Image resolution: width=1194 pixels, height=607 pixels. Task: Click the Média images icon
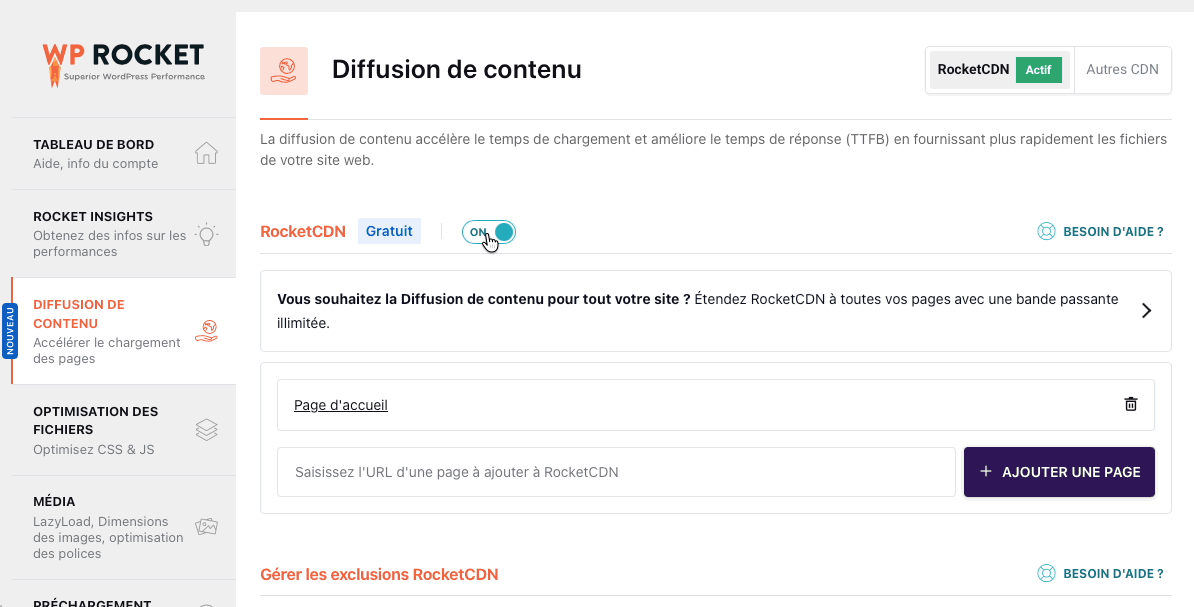pyautogui.click(x=206, y=526)
